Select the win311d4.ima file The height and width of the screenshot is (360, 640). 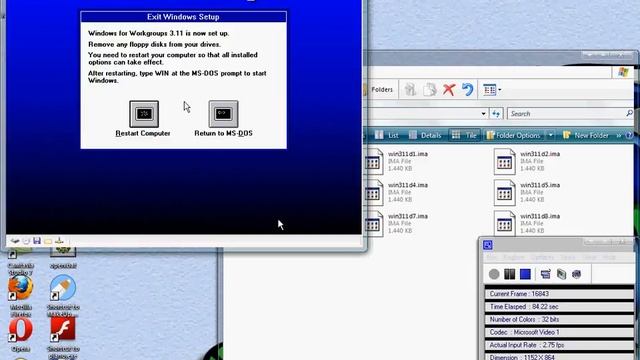coord(396,192)
